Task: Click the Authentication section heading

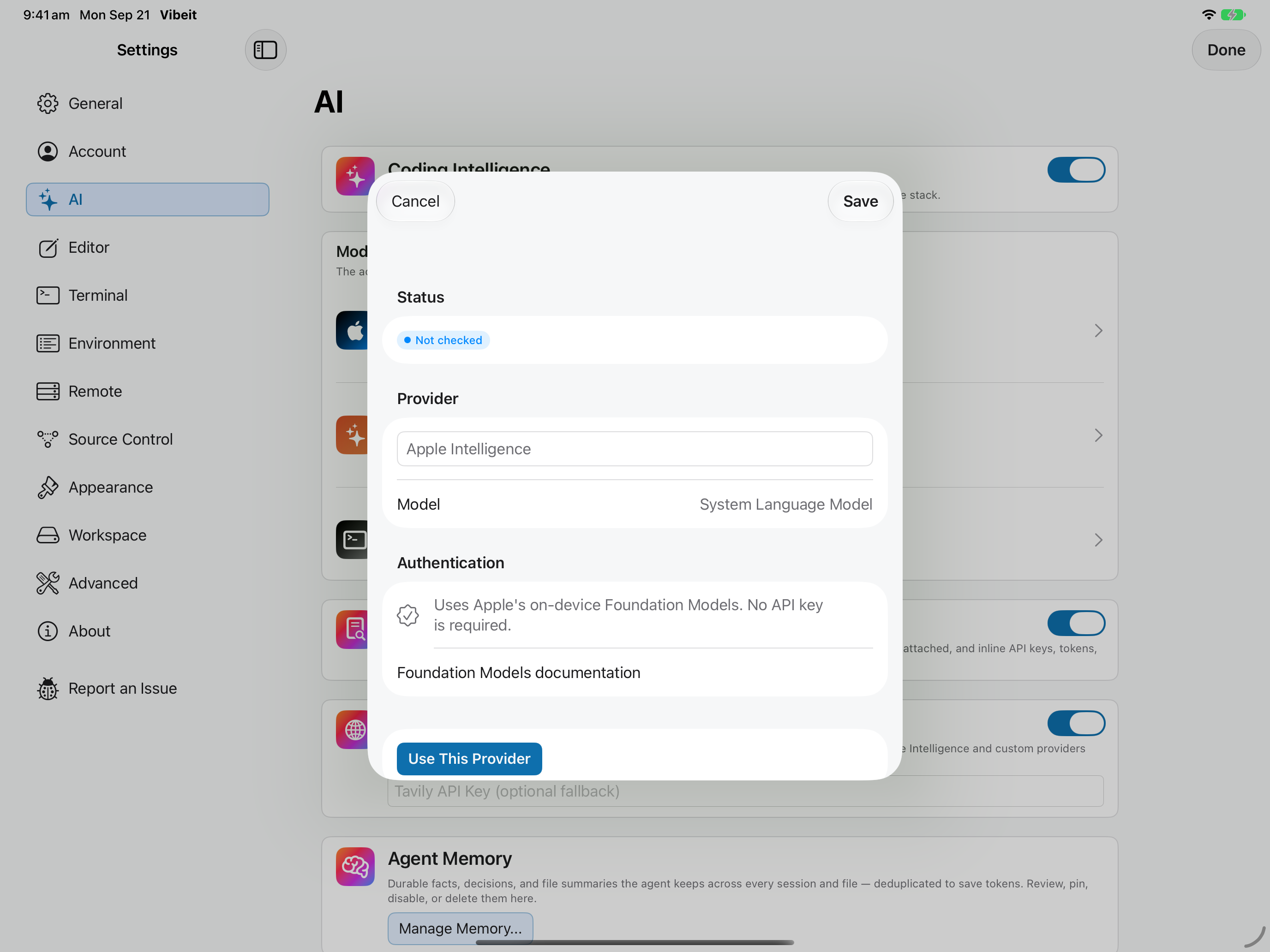Action: coord(451,563)
